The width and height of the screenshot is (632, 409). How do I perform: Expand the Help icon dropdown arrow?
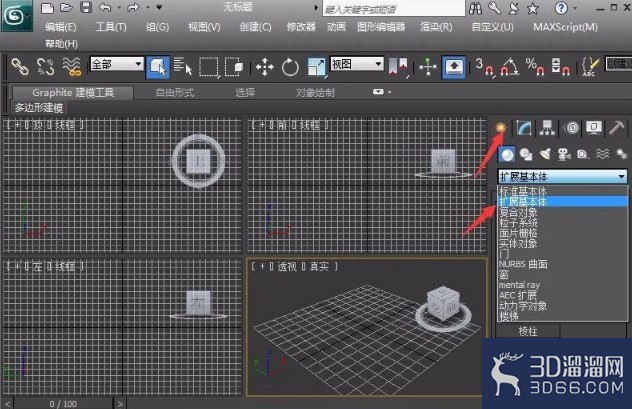pos(575,8)
